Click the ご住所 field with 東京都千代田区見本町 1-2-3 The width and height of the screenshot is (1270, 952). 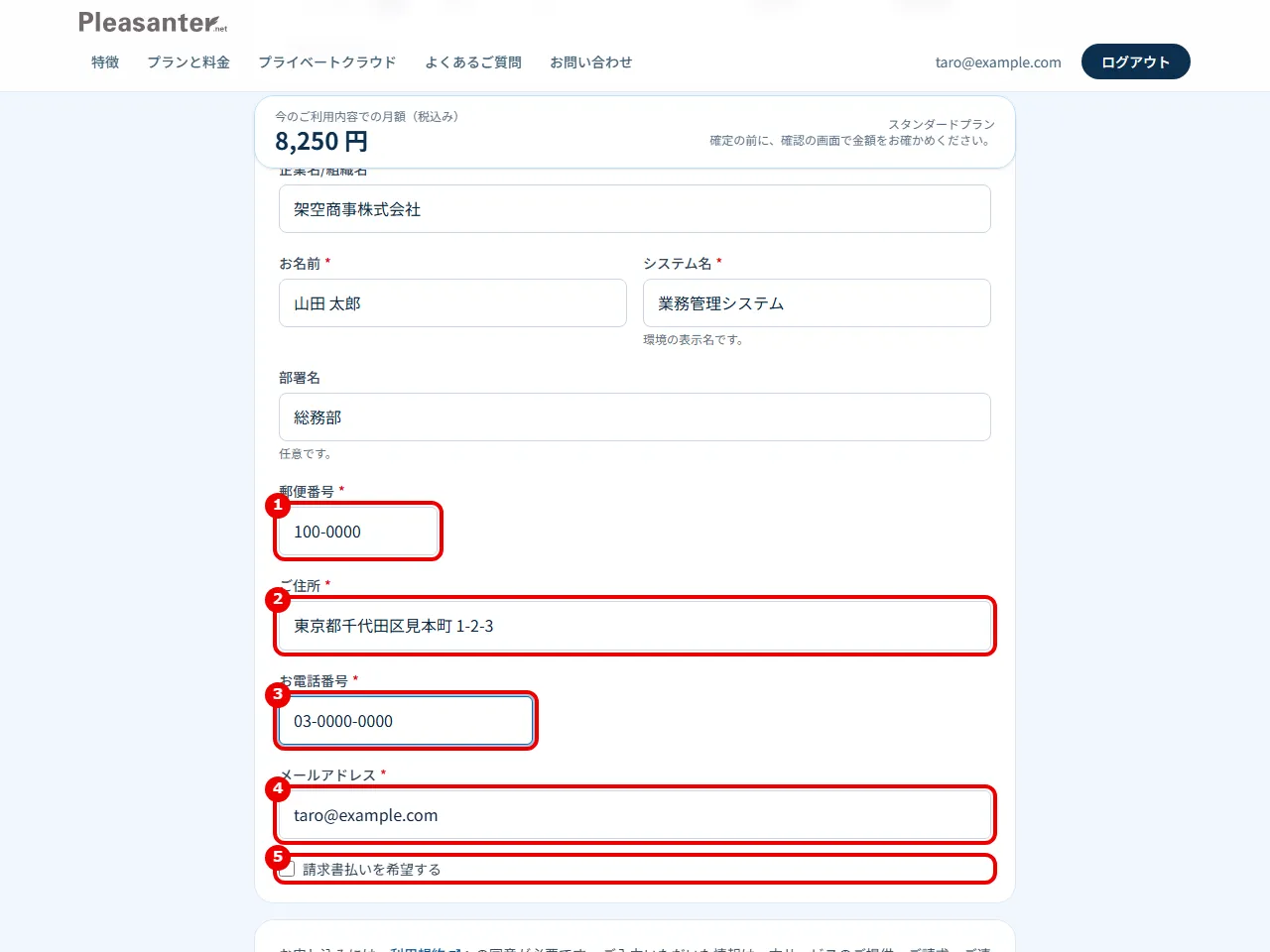point(635,626)
